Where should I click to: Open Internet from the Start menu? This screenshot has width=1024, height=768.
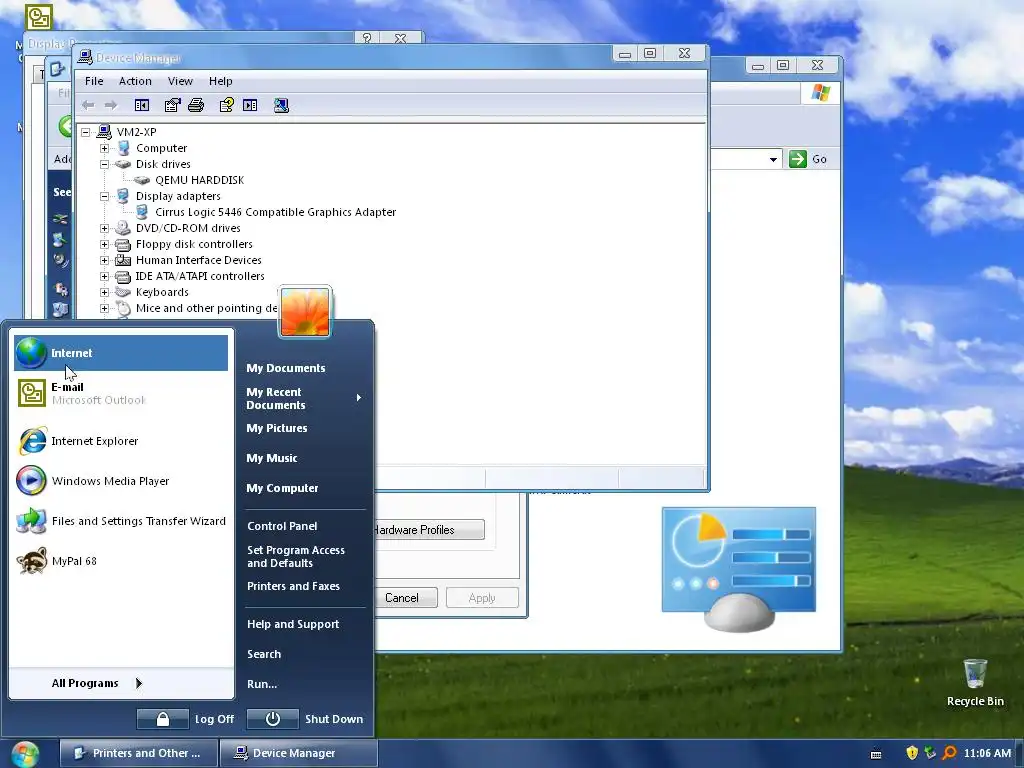point(121,353)
